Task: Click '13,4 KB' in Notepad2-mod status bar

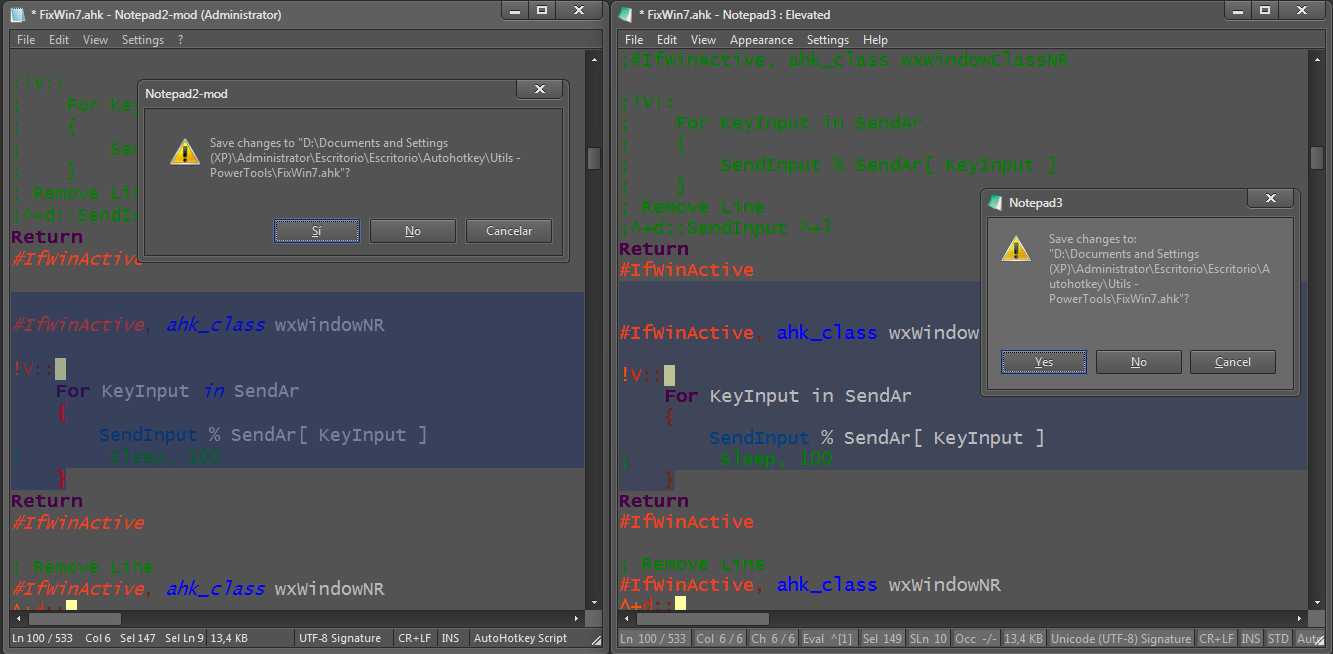Action: pos(229,638)
